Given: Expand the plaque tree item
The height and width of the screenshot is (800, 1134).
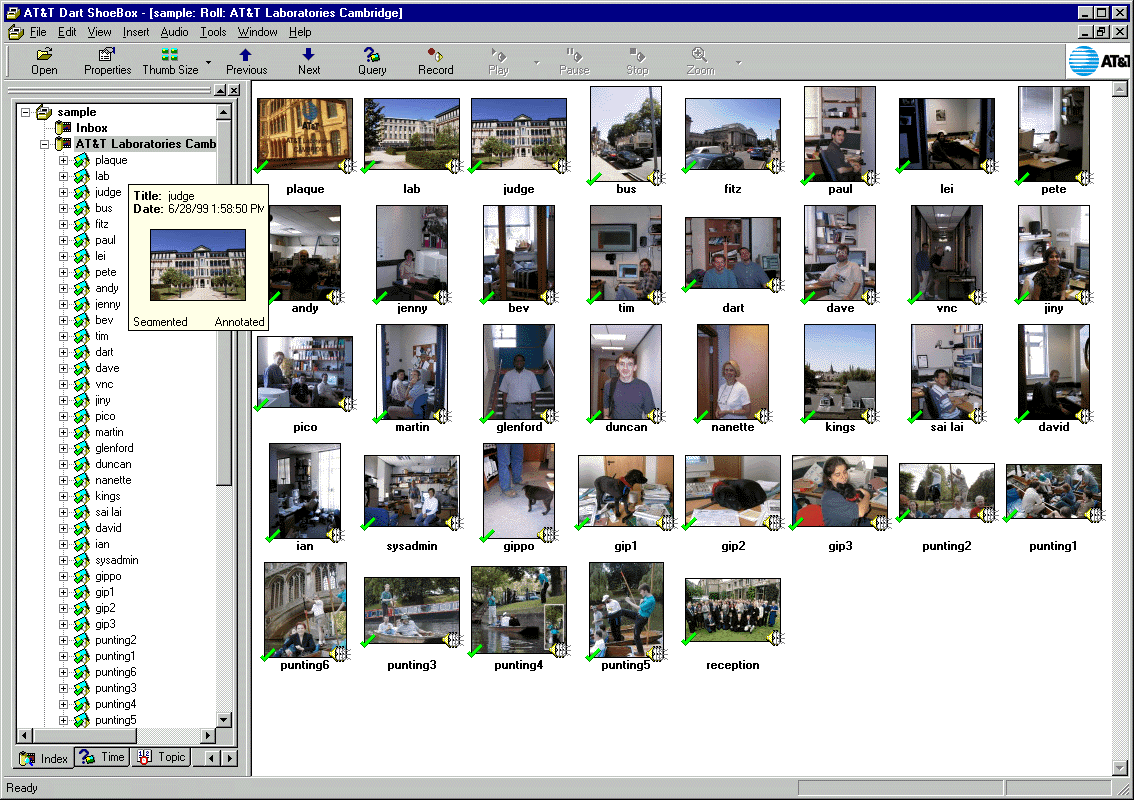Looking at the screenshot, I should 63,160.
